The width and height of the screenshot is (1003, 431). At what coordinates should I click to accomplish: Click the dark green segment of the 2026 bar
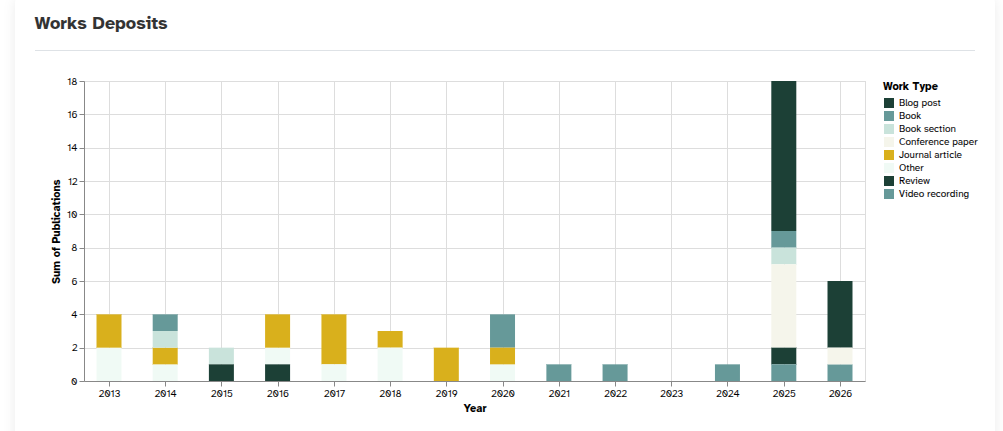(840, 315)
